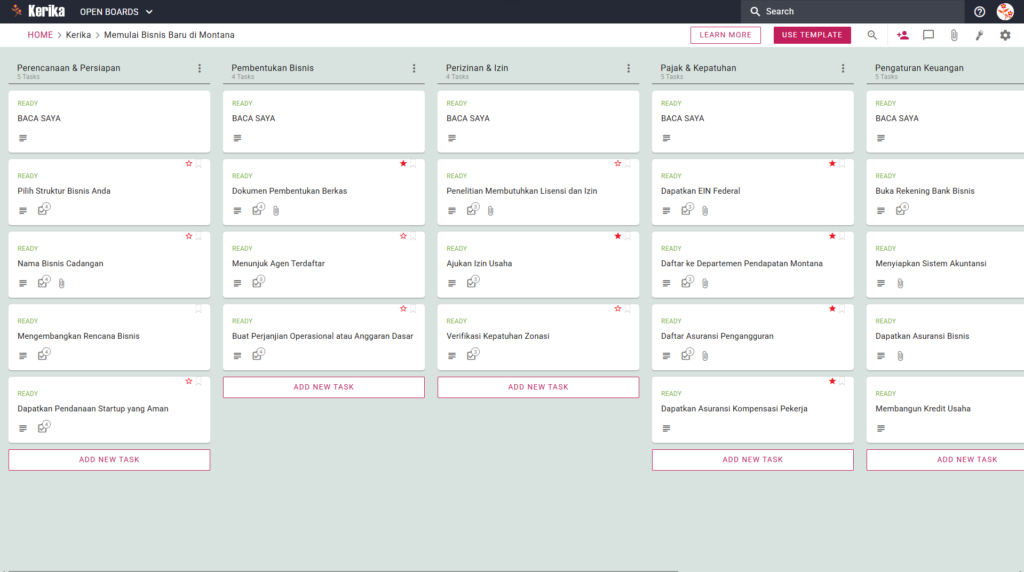Click the board search magnifier icon

tap(872, 35)
